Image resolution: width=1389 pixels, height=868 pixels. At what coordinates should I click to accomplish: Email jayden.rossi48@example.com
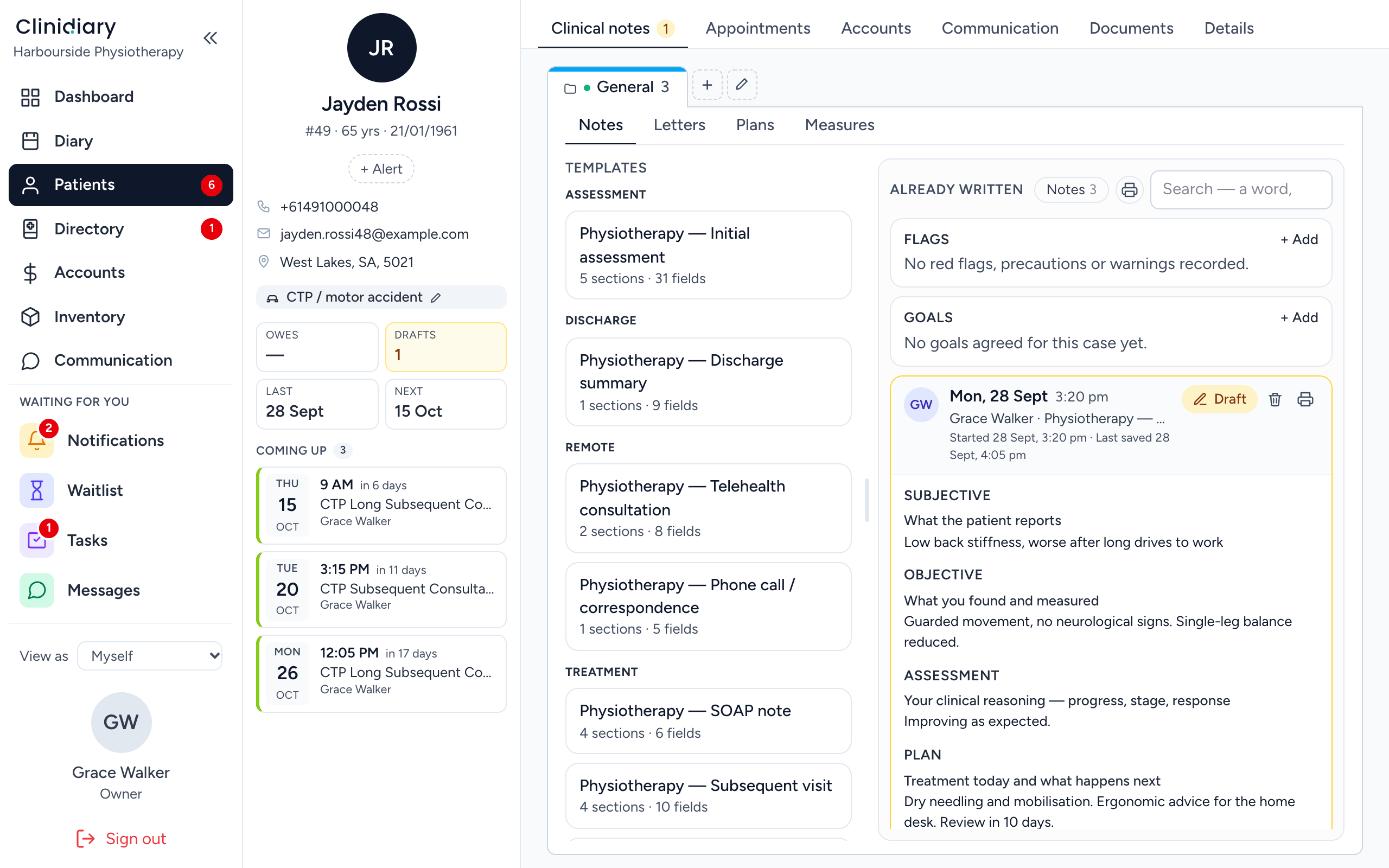374,234
